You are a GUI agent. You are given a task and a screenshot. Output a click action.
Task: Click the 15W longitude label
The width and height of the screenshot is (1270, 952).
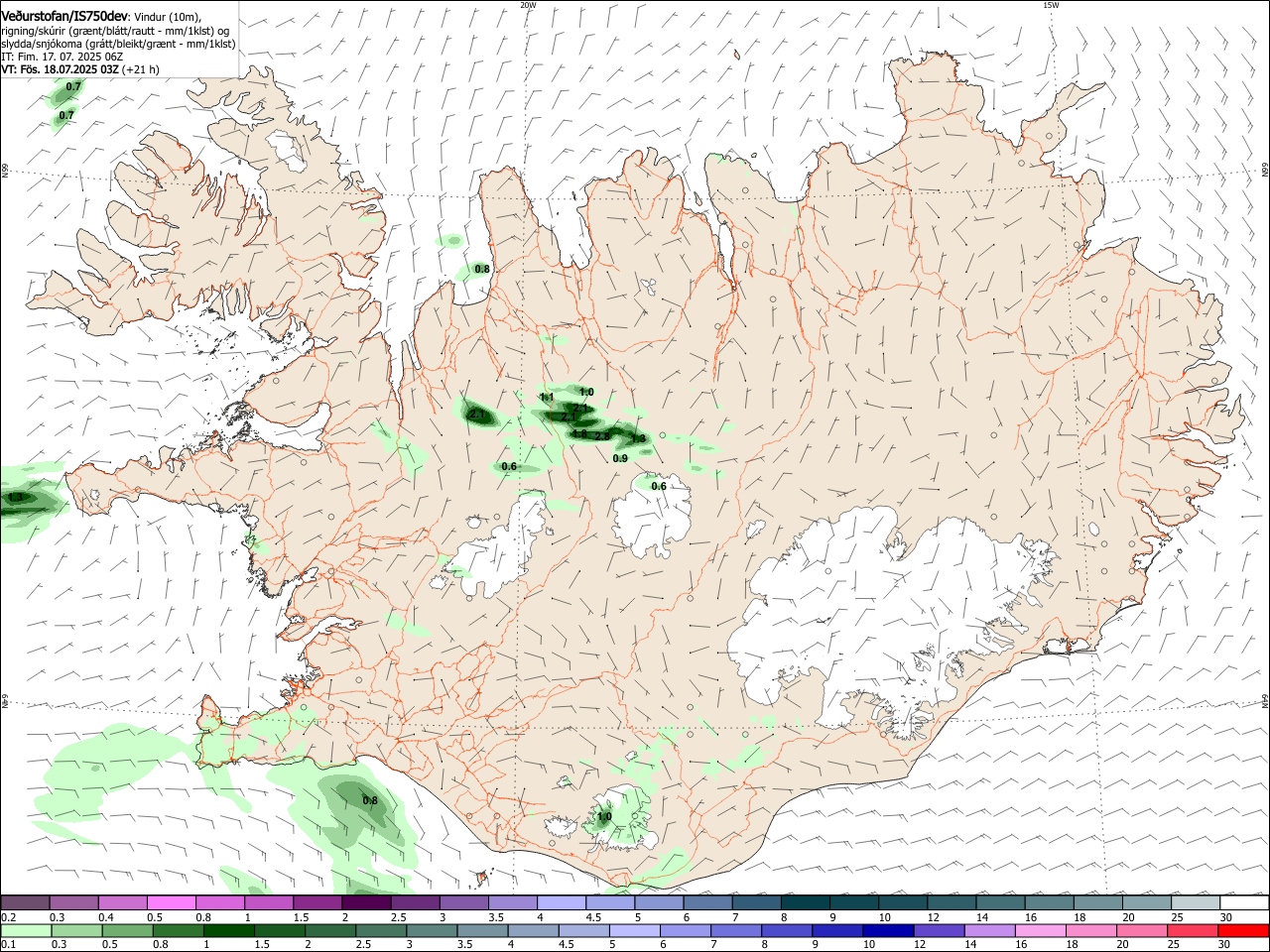pos(1051,5)
